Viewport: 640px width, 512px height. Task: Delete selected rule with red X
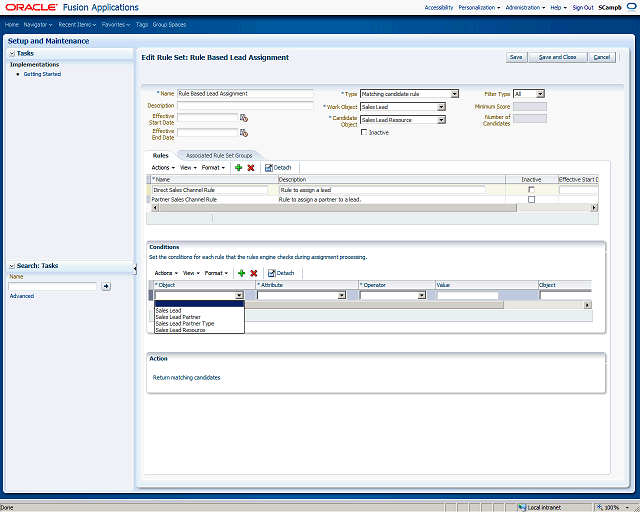[251, 167]
